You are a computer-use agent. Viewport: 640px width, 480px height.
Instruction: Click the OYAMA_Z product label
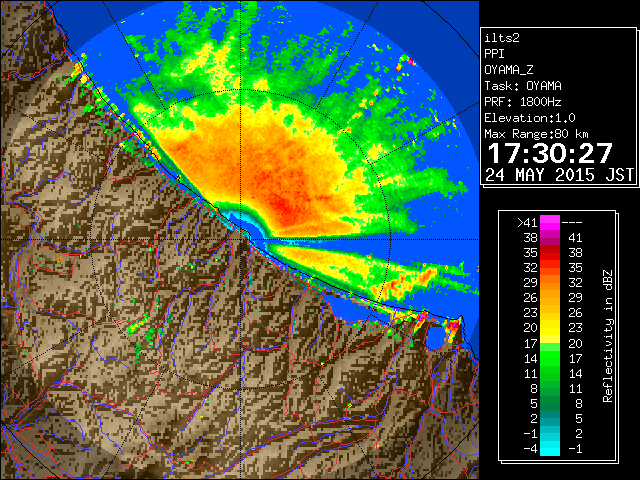coord(509,70)
